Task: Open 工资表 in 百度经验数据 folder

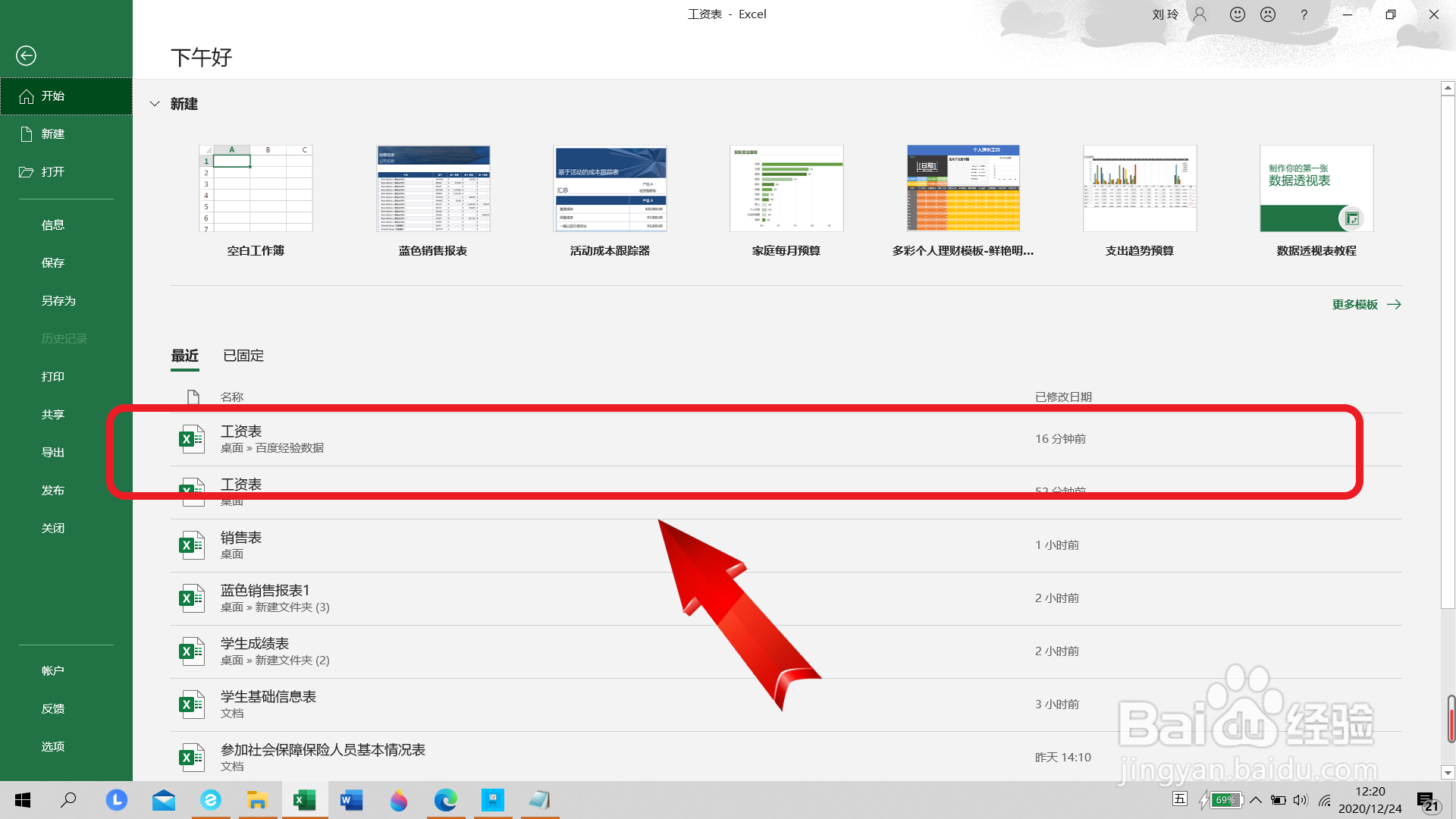Action: coord(786,440)
